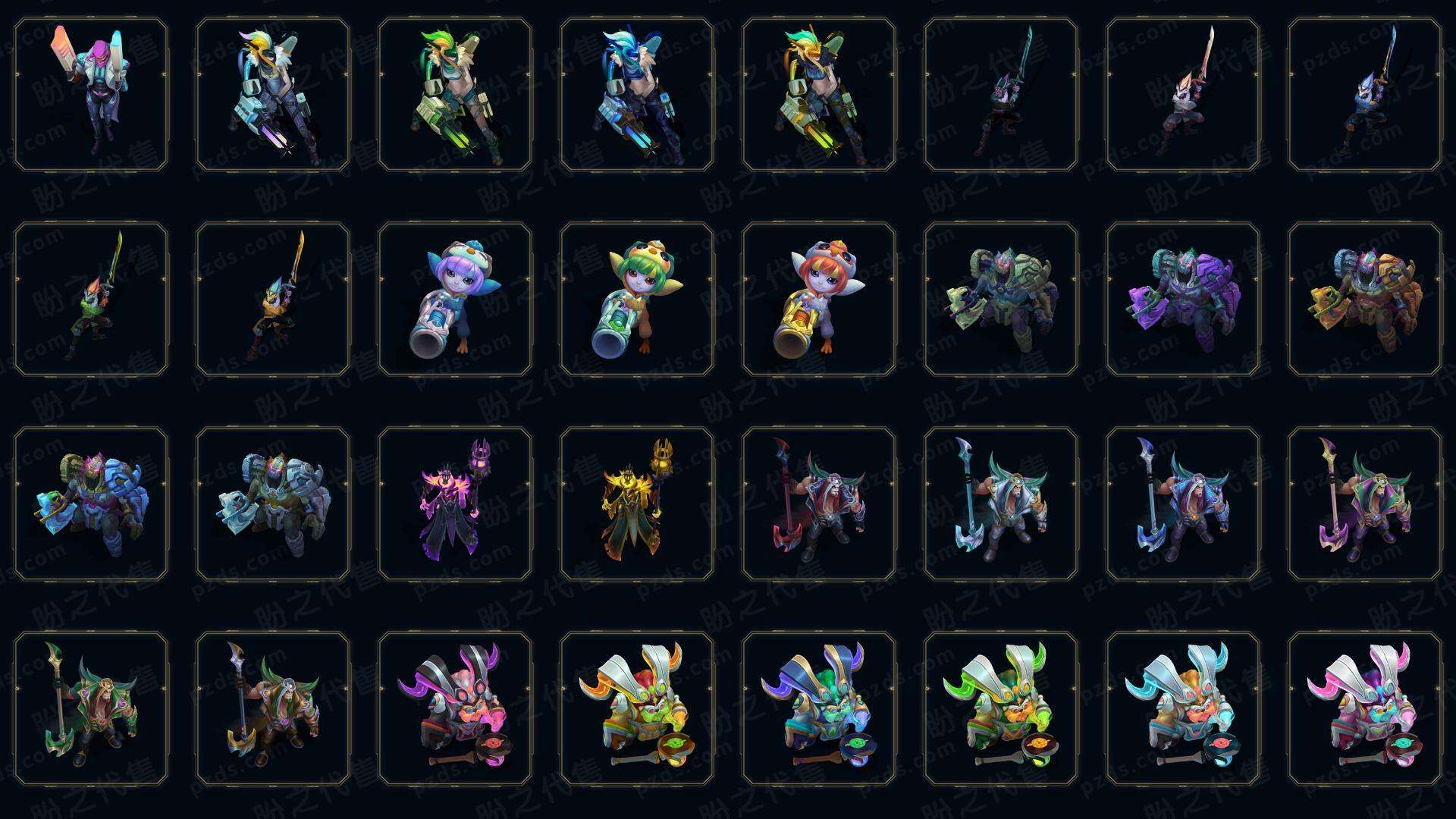The height and width of the screenshot is (819, 1456).
Task: Select the purple-haired penguin-hood cannon girl
Action: point(455,299)
